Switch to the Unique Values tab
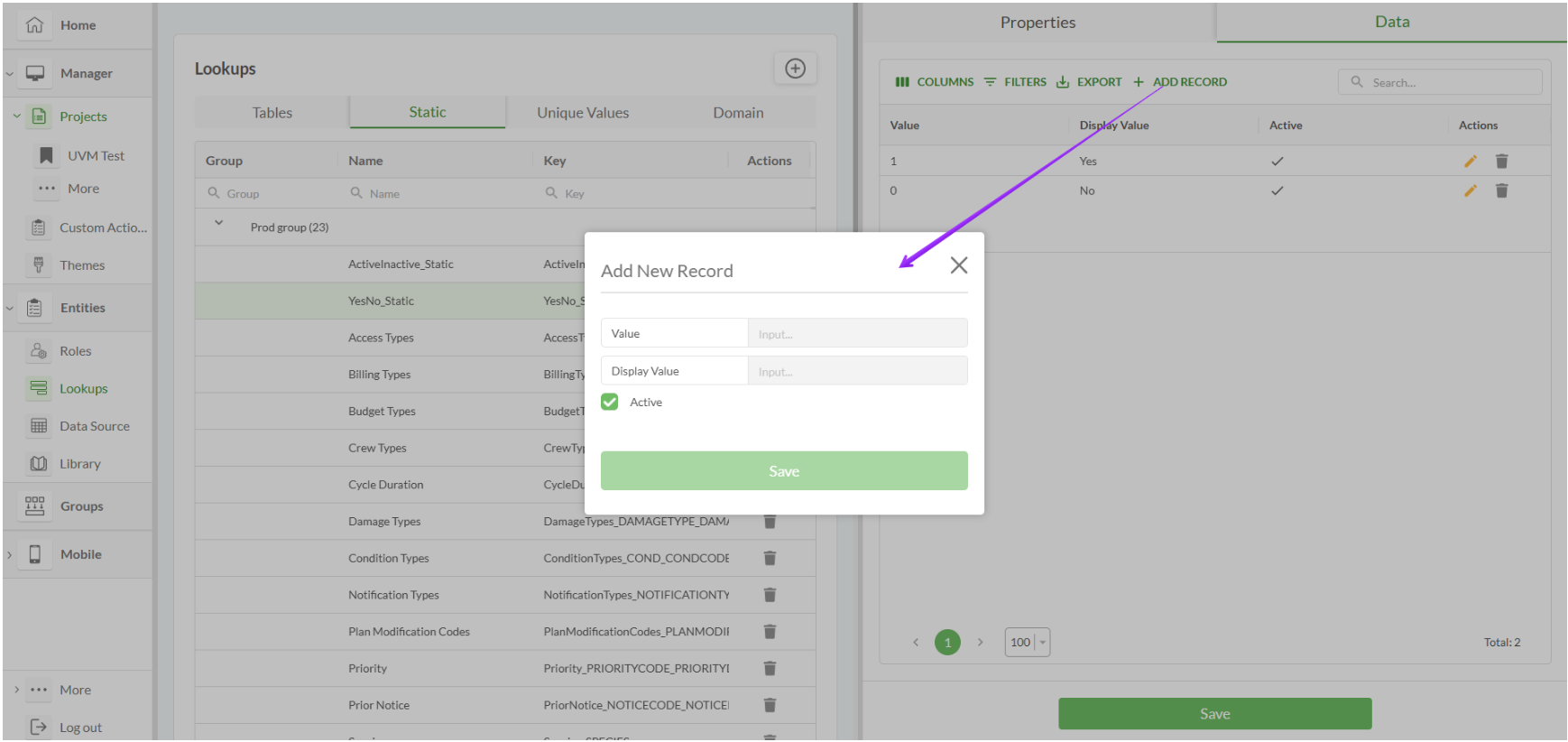 [583, 113]
